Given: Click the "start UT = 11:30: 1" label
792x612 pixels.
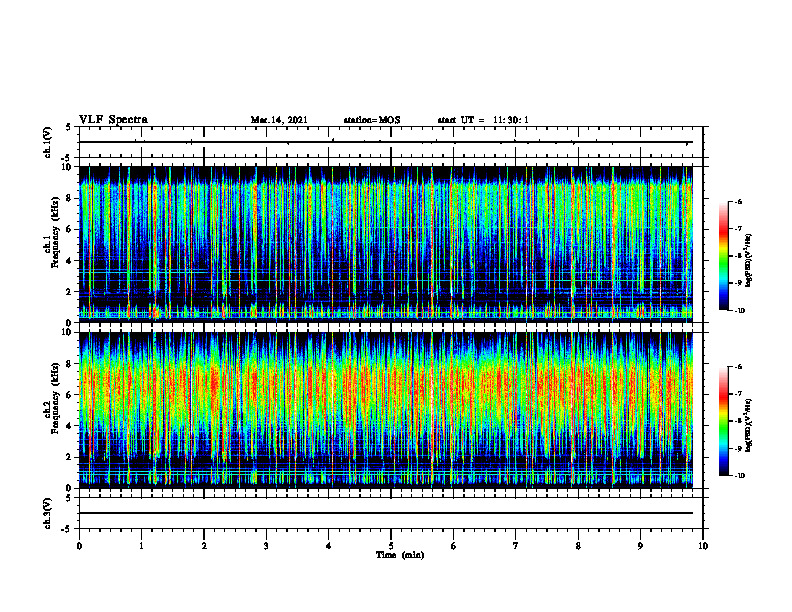Looking at the screenshot, I should point(483,120).
